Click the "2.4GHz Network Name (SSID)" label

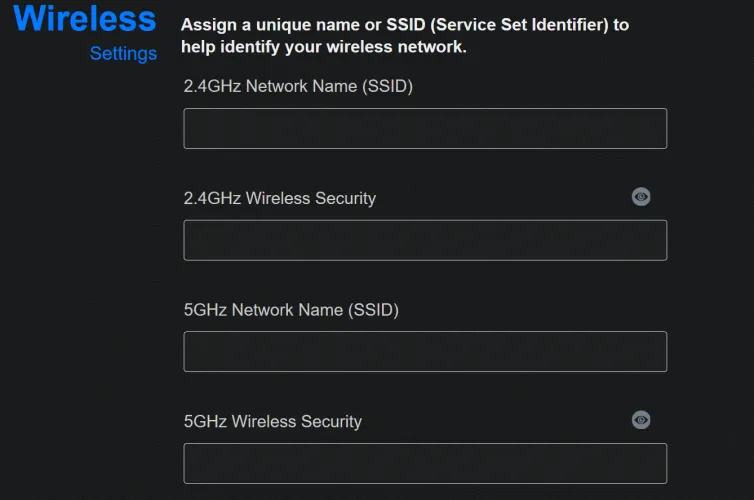(x=298, y=86)
